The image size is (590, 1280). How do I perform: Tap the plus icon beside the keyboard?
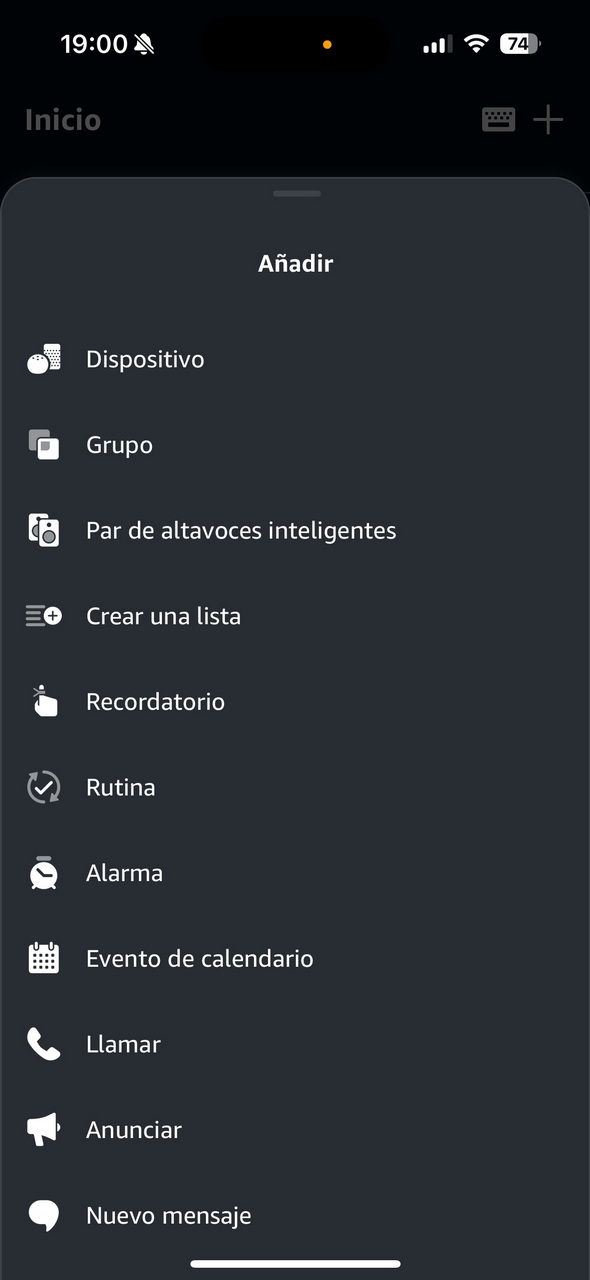pyautogui.click(x=548, y=120)
